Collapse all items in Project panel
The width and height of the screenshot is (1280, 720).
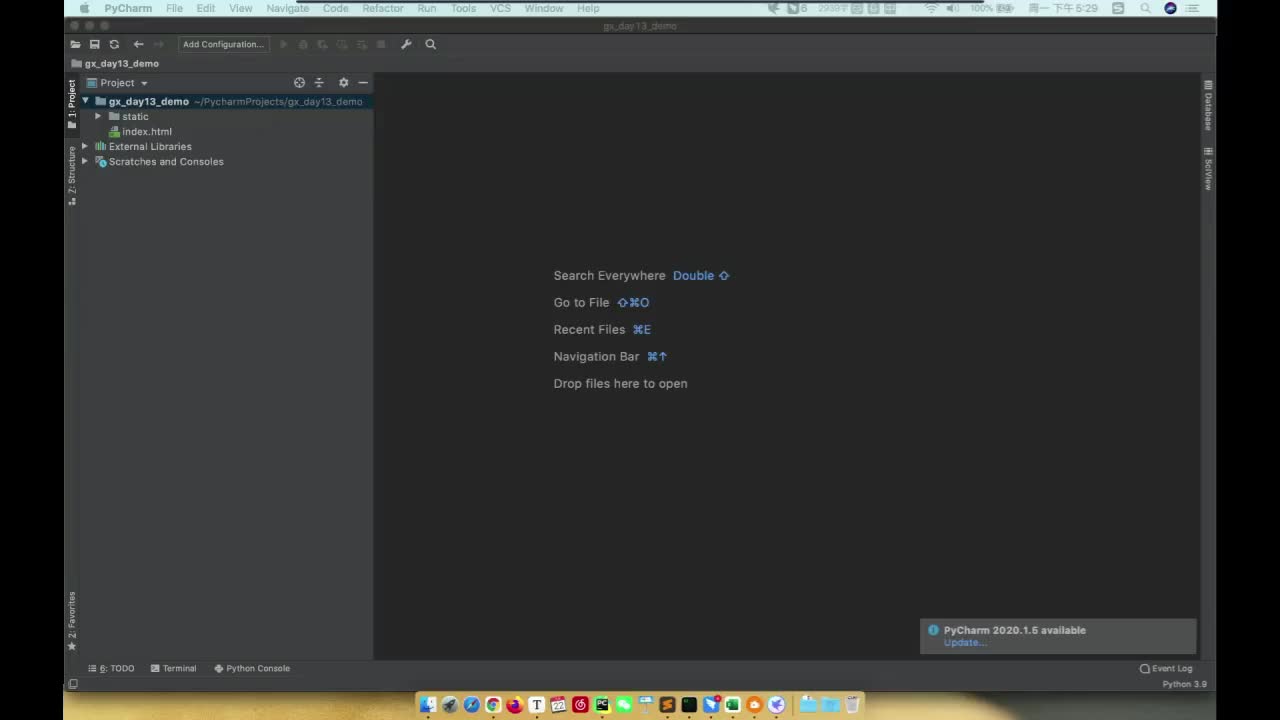click(x=319, y=83)
